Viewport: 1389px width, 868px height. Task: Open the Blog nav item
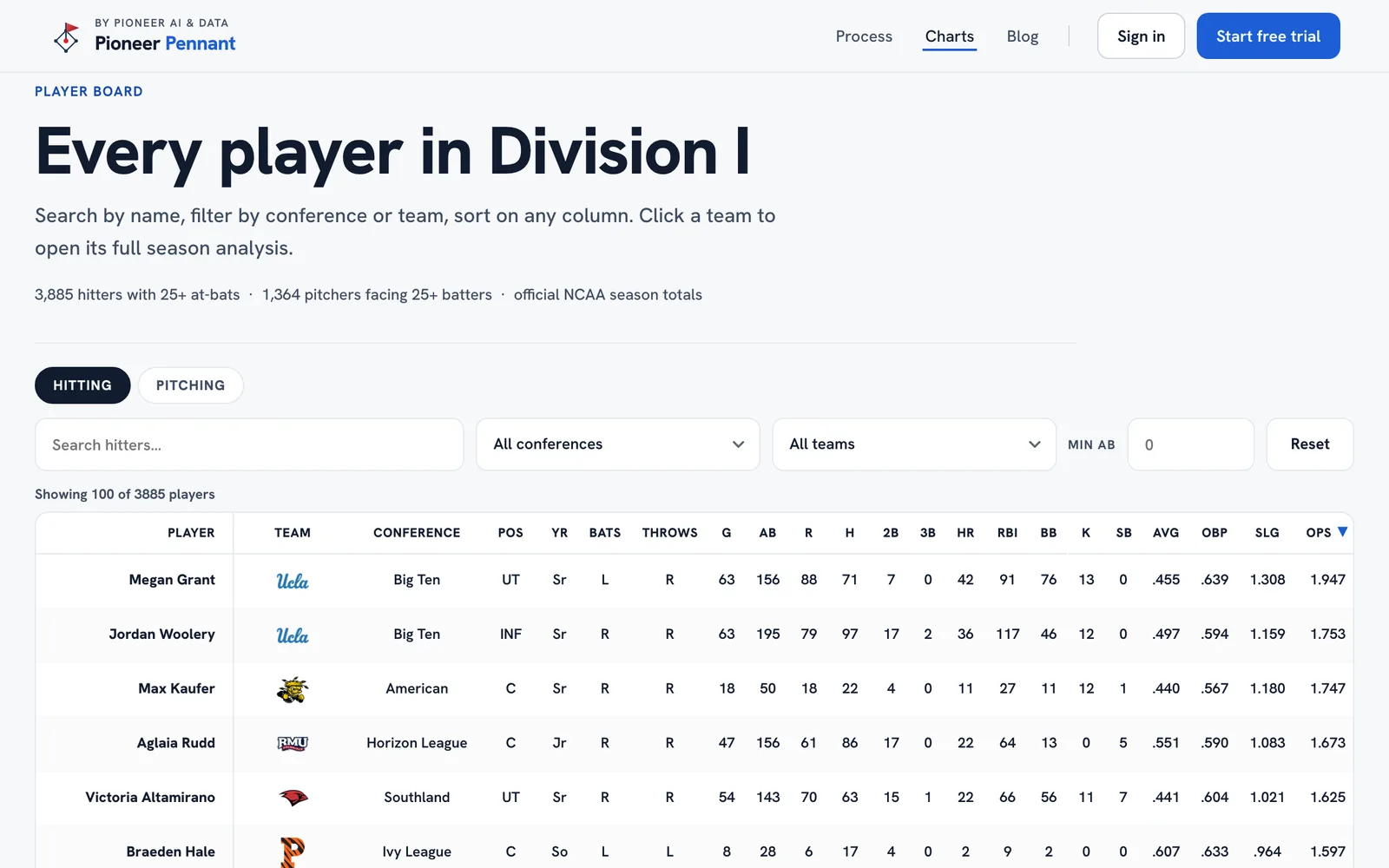click(x=1023, y=36)
